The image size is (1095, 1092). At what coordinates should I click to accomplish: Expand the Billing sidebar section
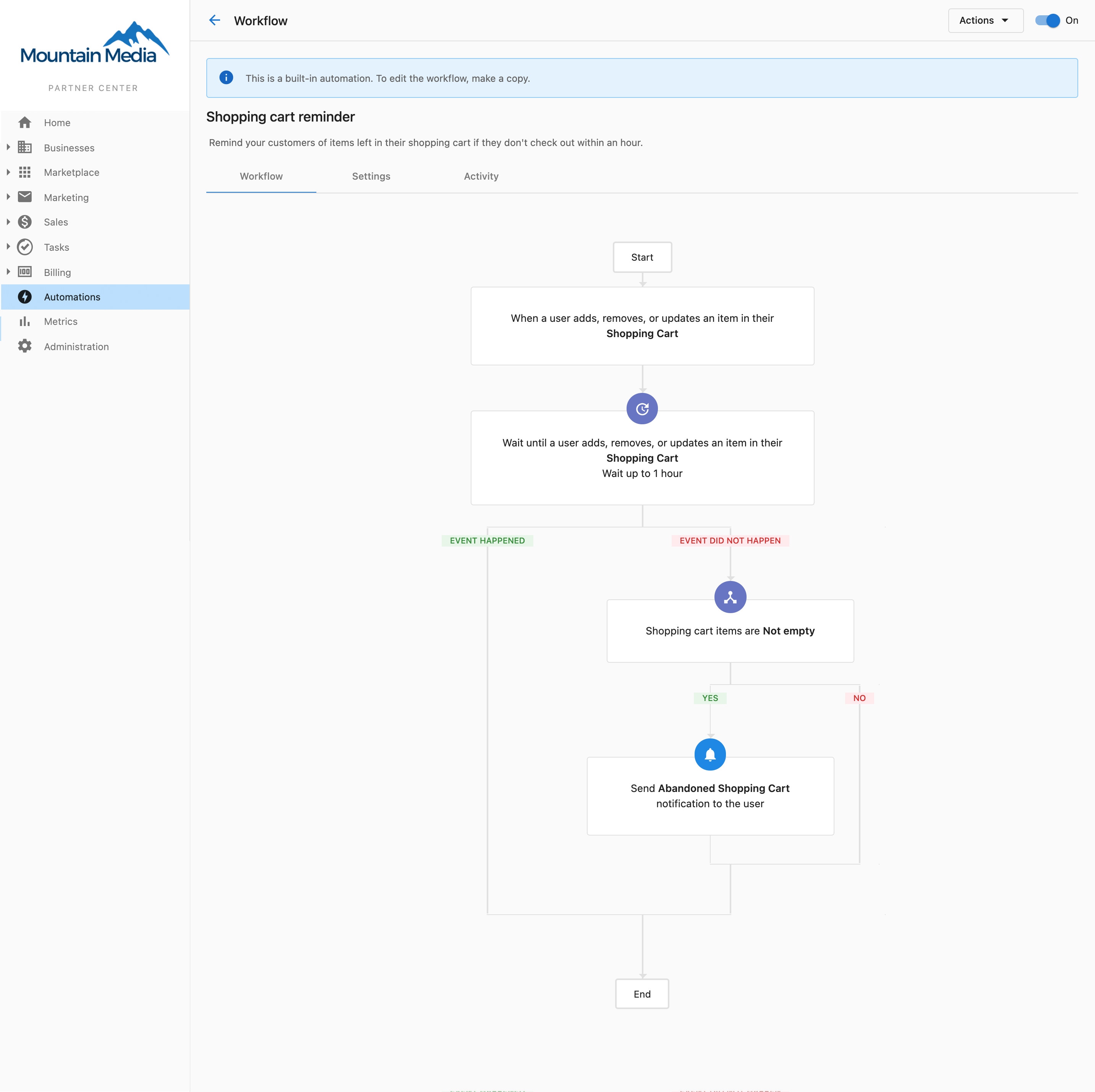tap(8, 272)
